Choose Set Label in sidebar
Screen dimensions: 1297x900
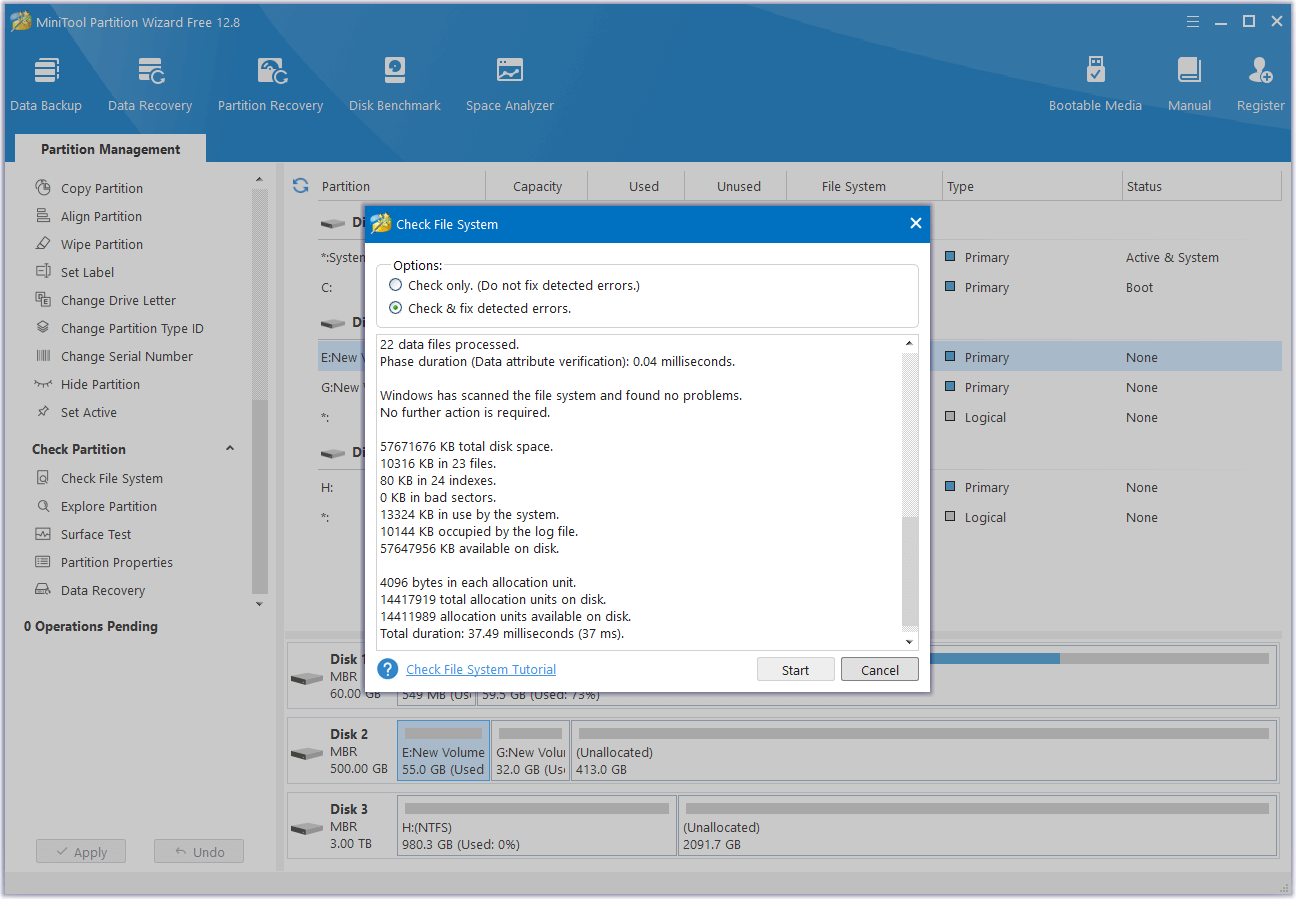click(x=87, y=272)
